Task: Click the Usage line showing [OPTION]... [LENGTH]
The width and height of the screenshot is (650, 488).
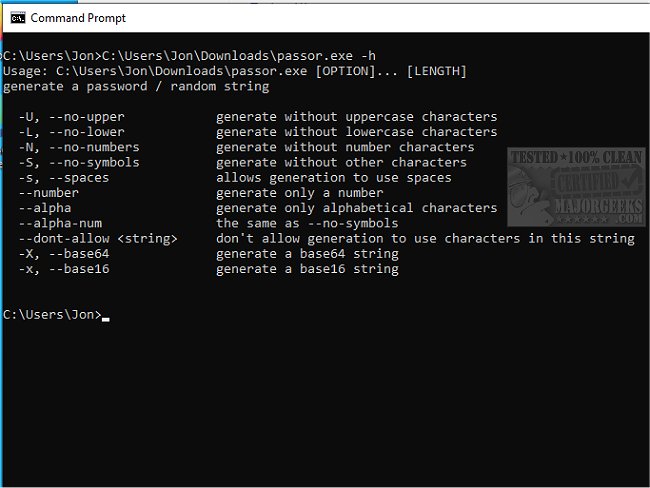Action: pyautogui.click(x=234, y=71)
